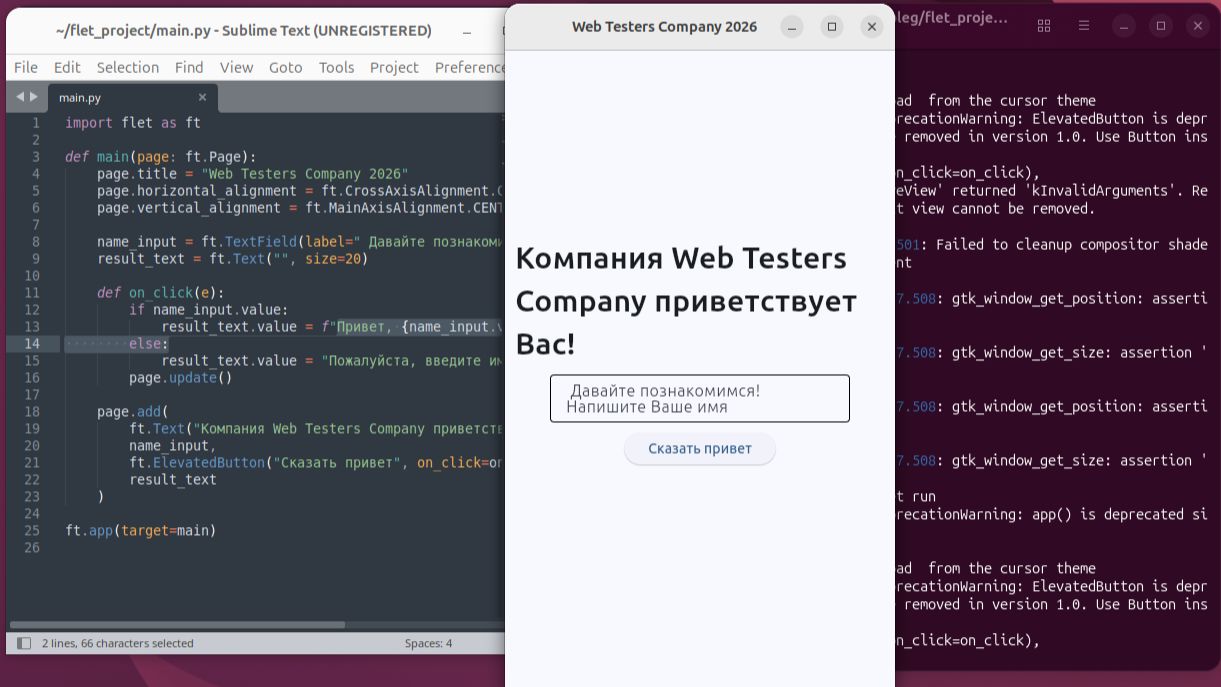
Task: Open the Find menu in Sublime Text
Action: coord(189,67)
